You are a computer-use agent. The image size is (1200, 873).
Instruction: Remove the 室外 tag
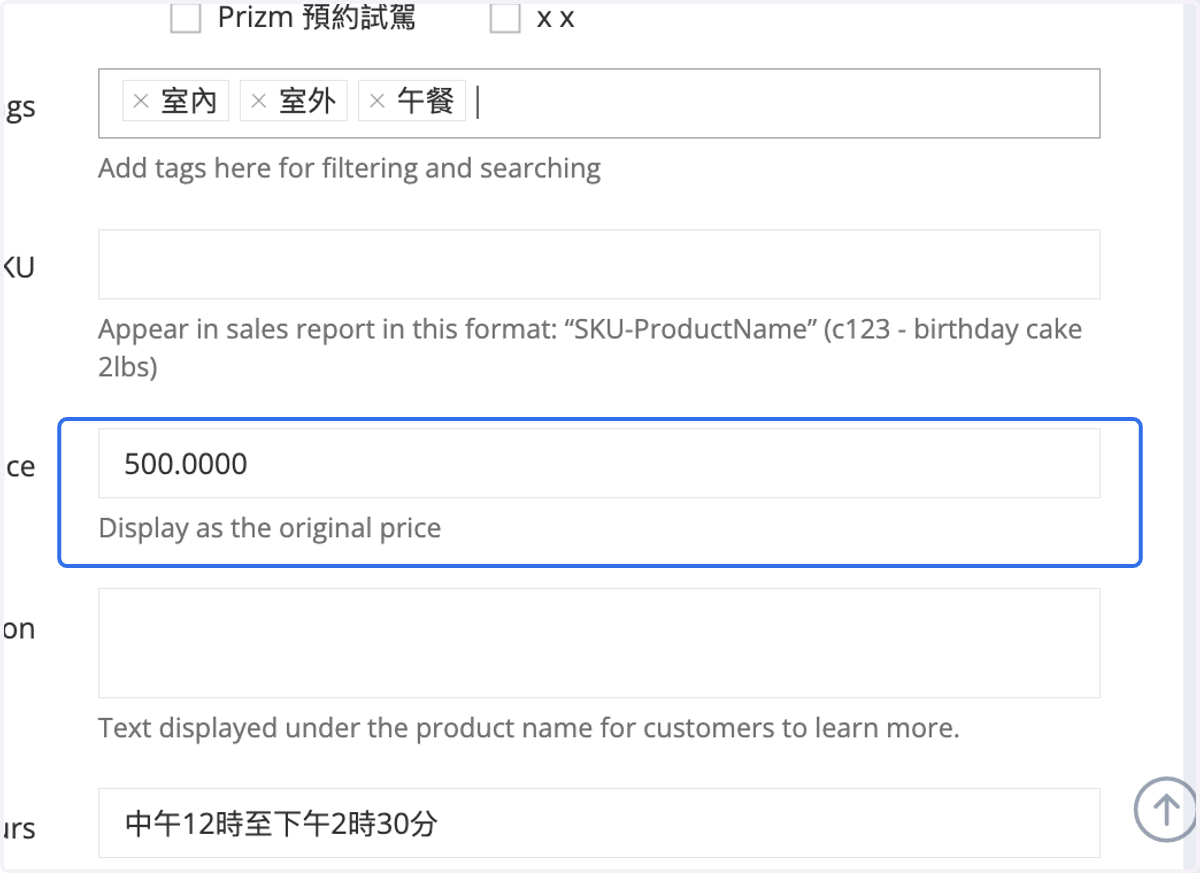(259, 101)
